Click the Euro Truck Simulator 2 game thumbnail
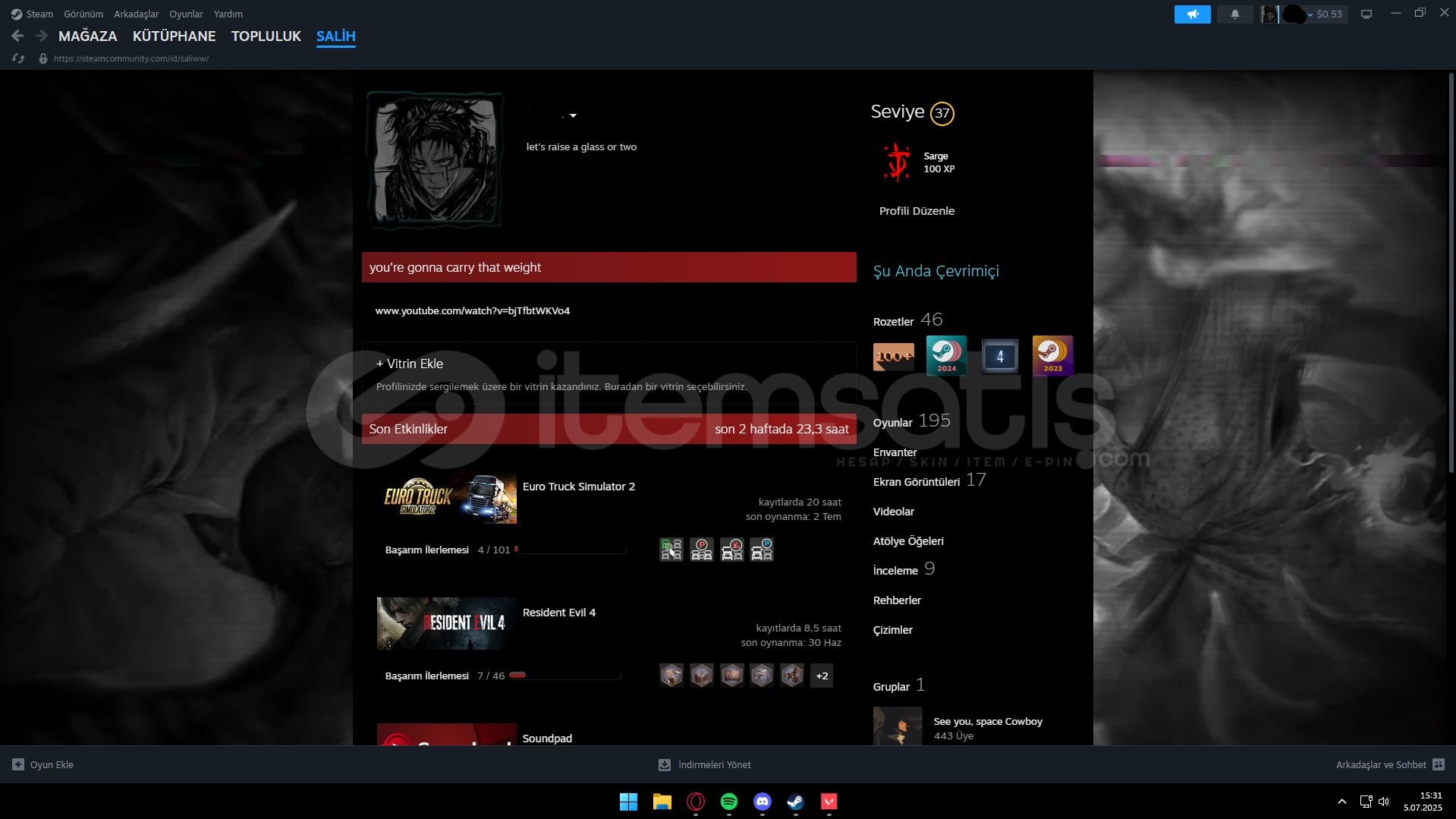The height and width of the screenshot is (819, 1456). coord(447,497)
